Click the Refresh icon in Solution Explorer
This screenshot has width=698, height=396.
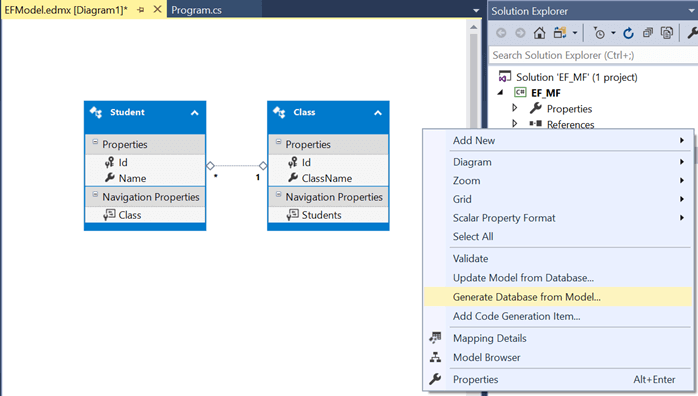(x=628, y=33)
